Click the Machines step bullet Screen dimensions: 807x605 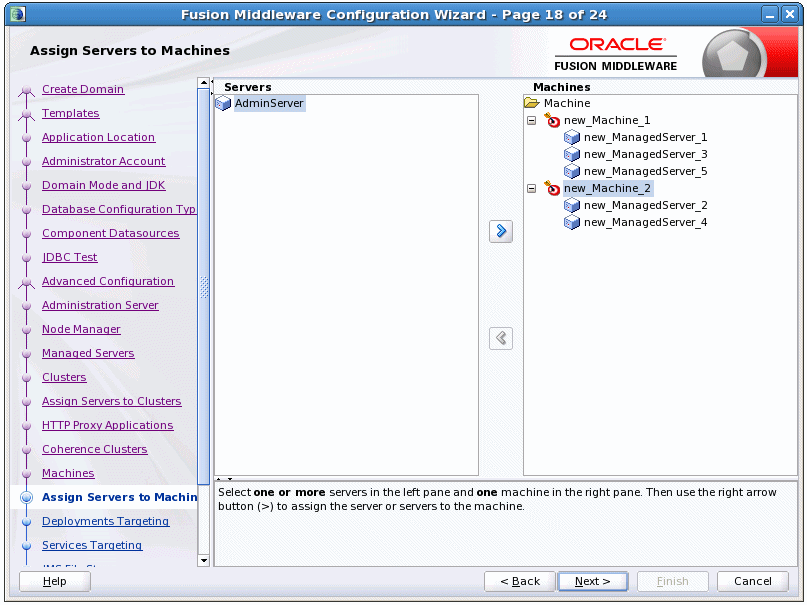pyautogui.click(x=27, y=473)
